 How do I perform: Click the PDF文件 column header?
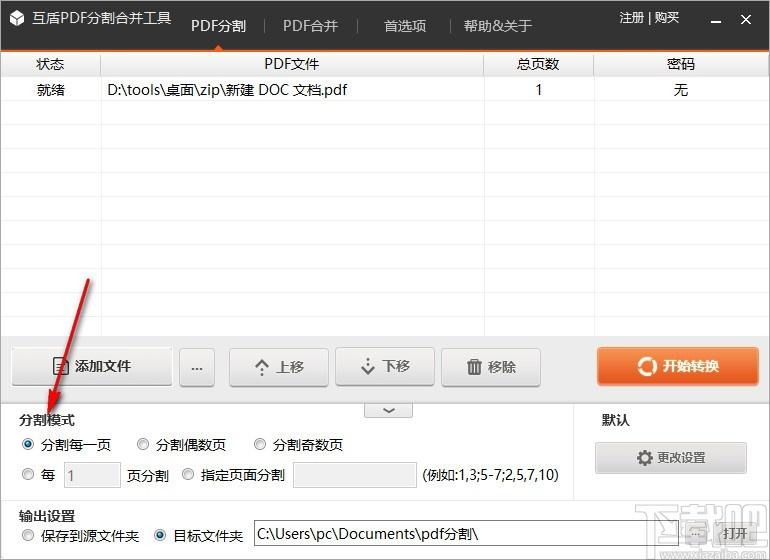point(292,64)
